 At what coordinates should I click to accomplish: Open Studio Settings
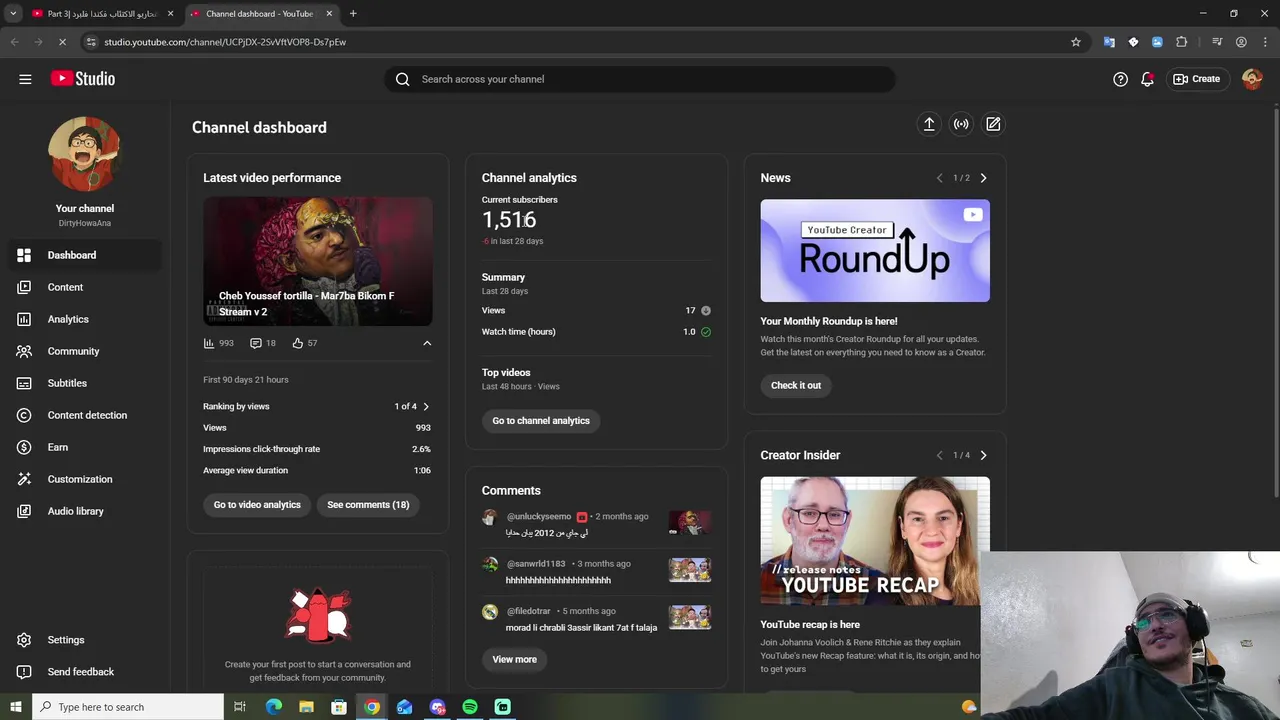85,640
